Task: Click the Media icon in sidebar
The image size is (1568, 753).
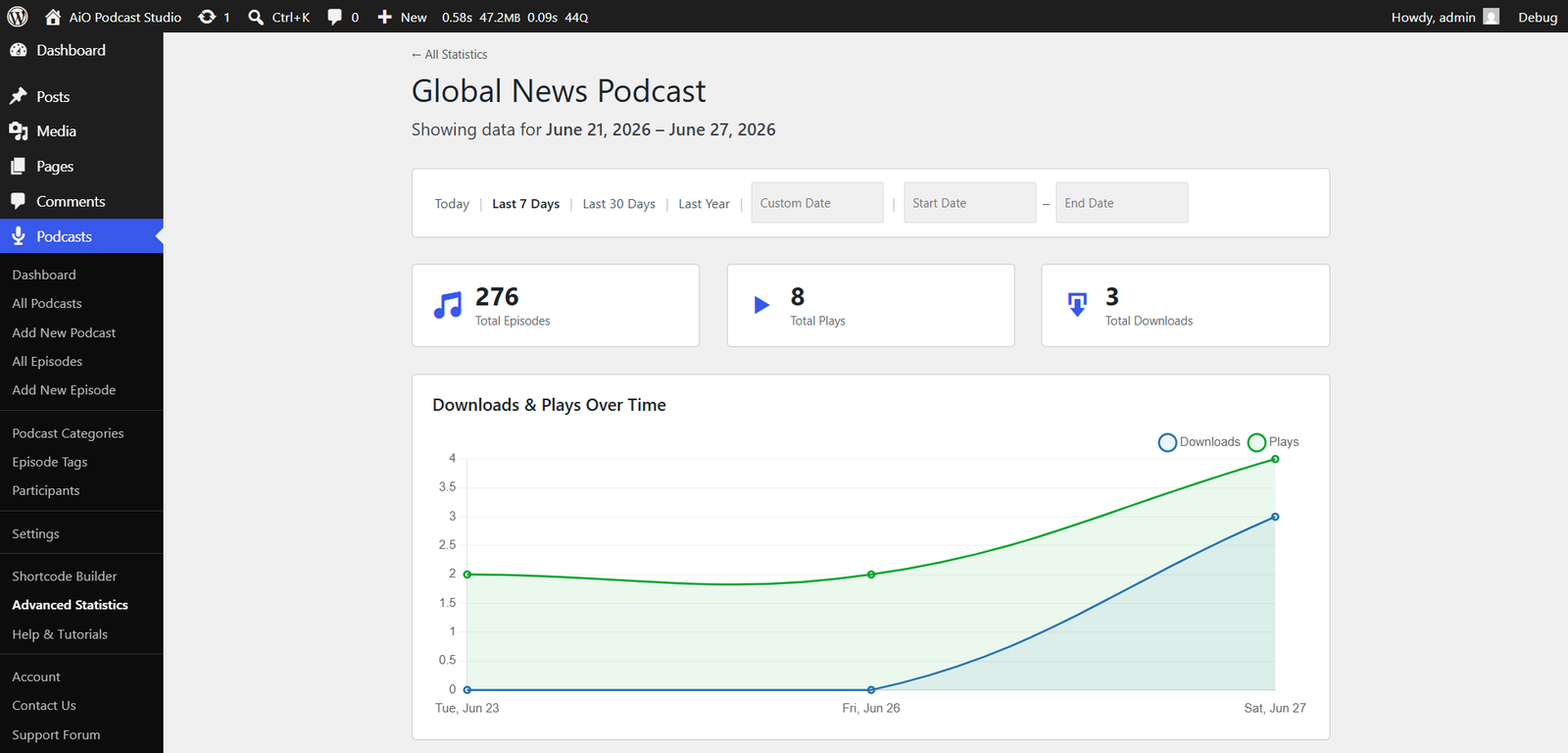Action: (18, 131)
